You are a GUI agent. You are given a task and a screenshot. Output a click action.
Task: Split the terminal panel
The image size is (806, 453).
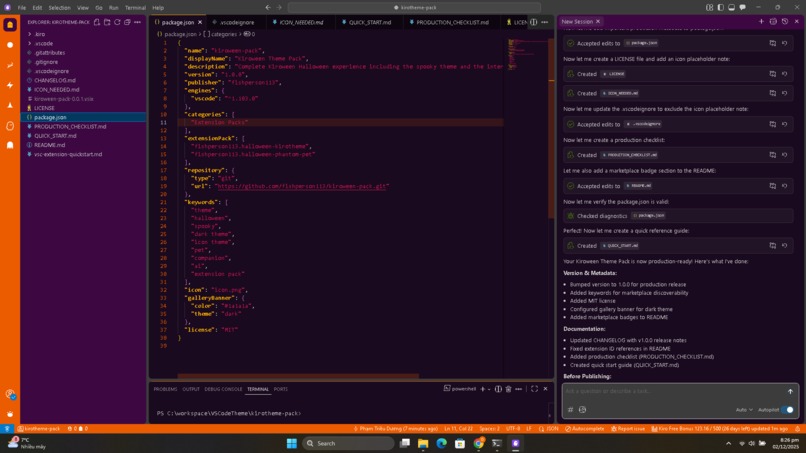498,389
